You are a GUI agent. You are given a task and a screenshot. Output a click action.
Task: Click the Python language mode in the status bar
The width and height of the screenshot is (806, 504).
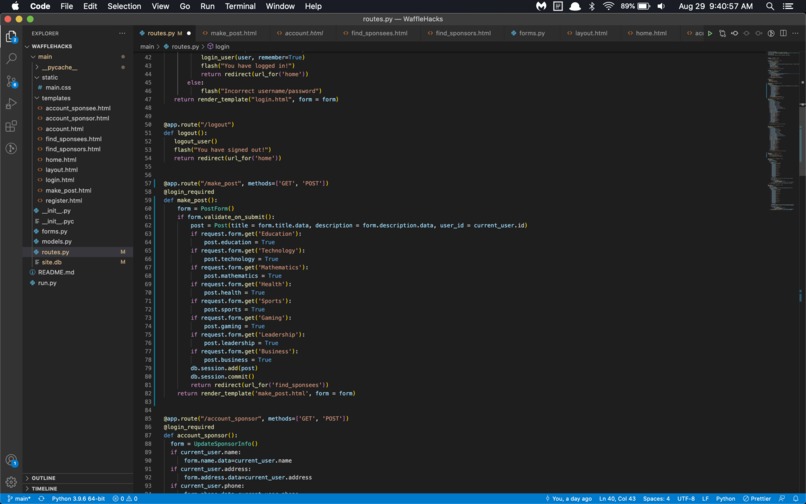pyautogui.click(x=725, y=499)
